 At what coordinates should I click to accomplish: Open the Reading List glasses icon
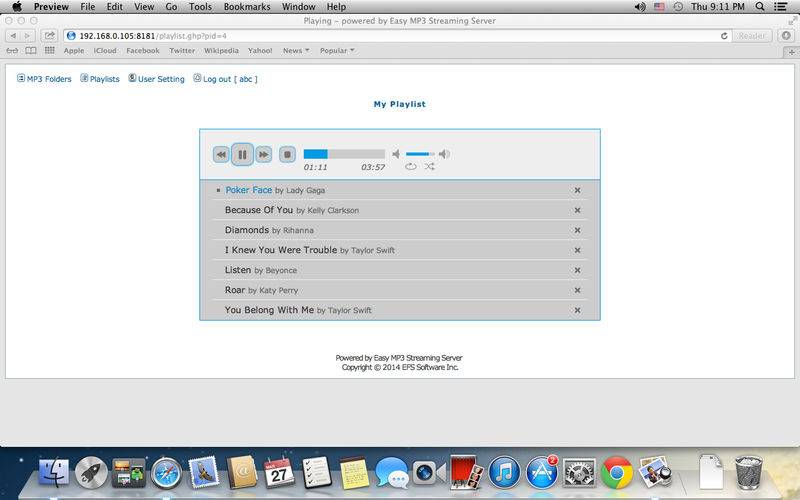12,51
